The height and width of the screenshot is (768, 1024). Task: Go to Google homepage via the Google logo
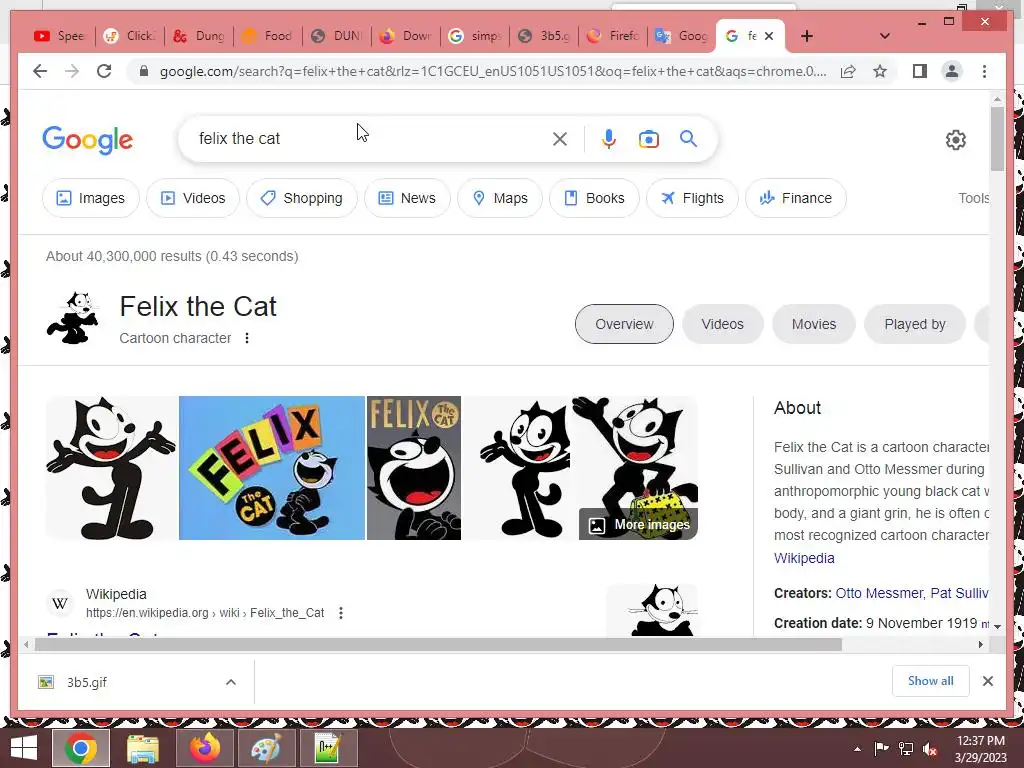[88, 140]
